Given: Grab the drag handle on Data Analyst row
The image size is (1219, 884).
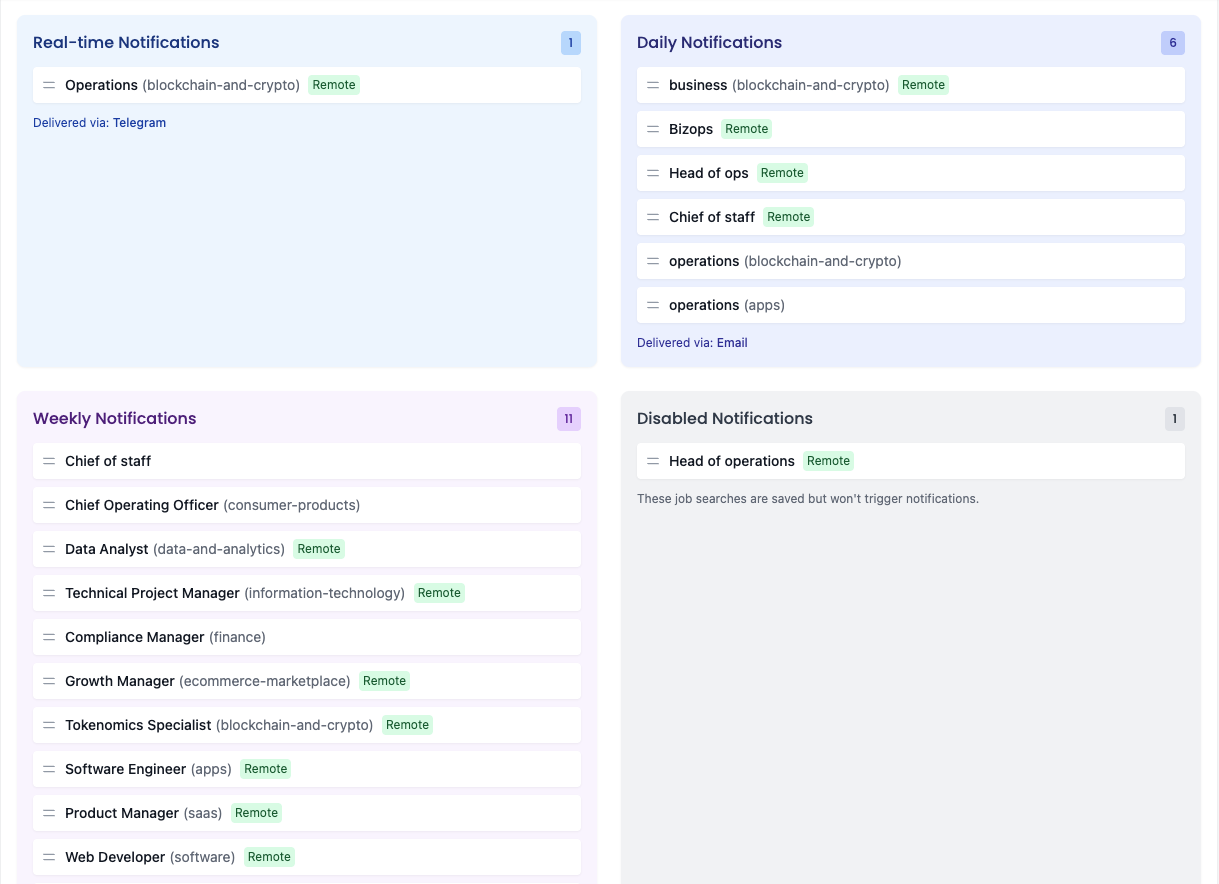Looking at the screenshot, I should coord(49,548).
